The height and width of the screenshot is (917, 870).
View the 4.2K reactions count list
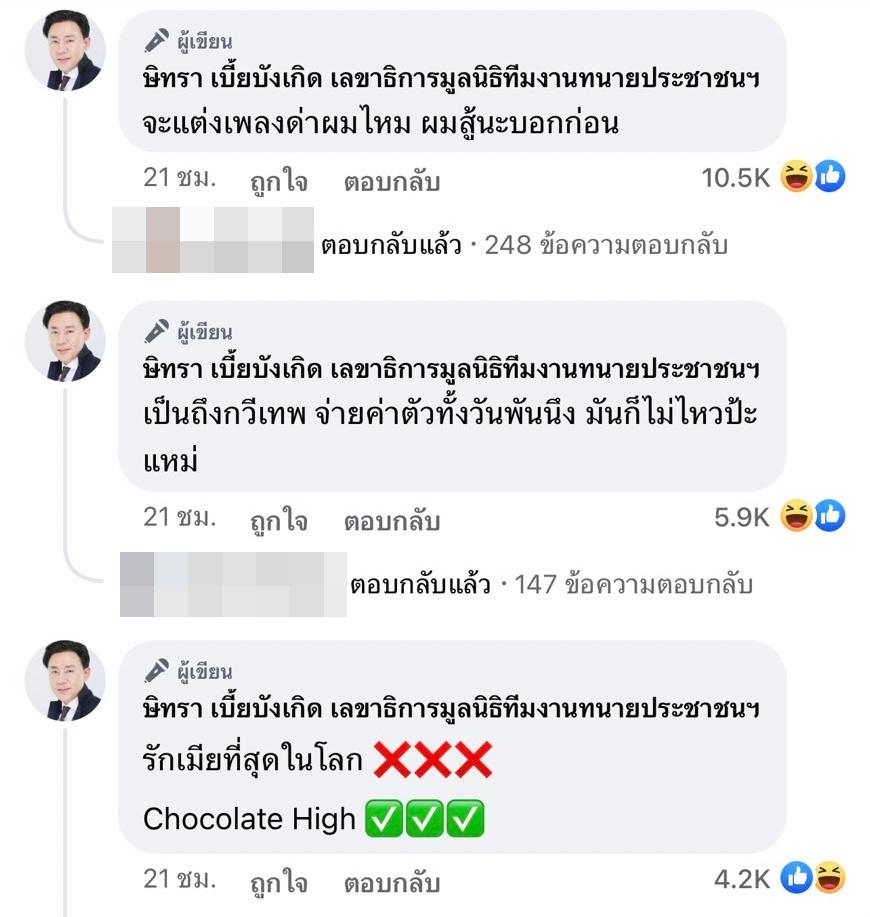click(x=741, y=879)
